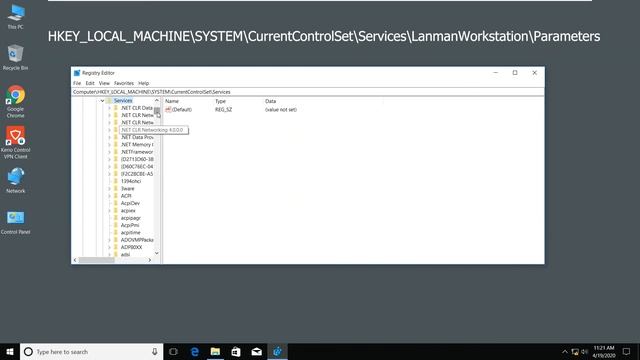The height and width of the screenshot is (360, 640).
Task: Click the registry path address bar
Action: [308, 92]
